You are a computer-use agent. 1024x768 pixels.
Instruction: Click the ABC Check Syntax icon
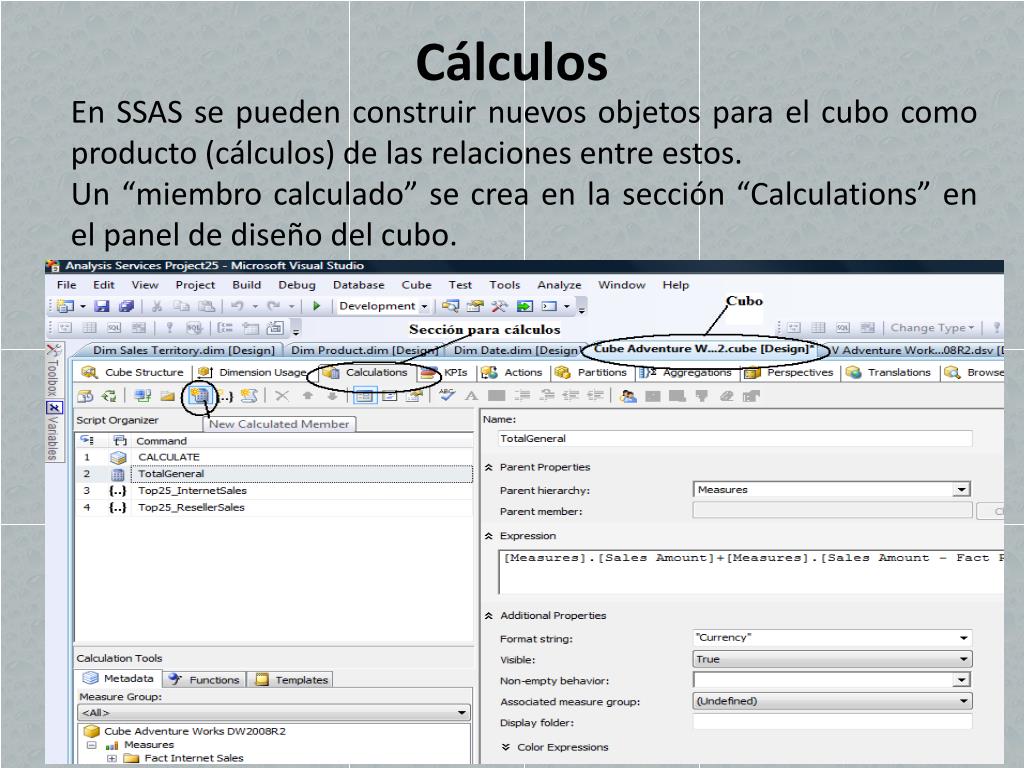coord(447,395)
